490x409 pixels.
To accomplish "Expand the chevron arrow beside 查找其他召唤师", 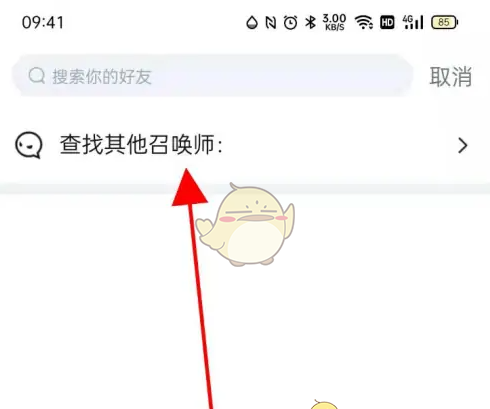I will coord(463,146).
